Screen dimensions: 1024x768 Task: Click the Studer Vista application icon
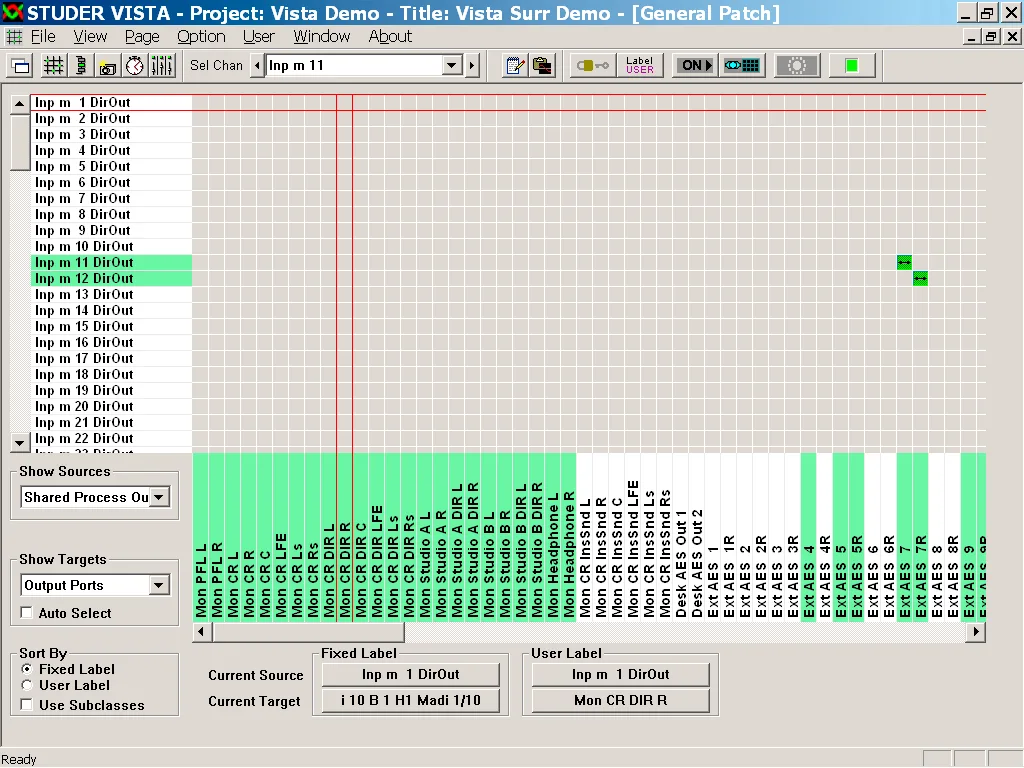[x=12, y=12]
